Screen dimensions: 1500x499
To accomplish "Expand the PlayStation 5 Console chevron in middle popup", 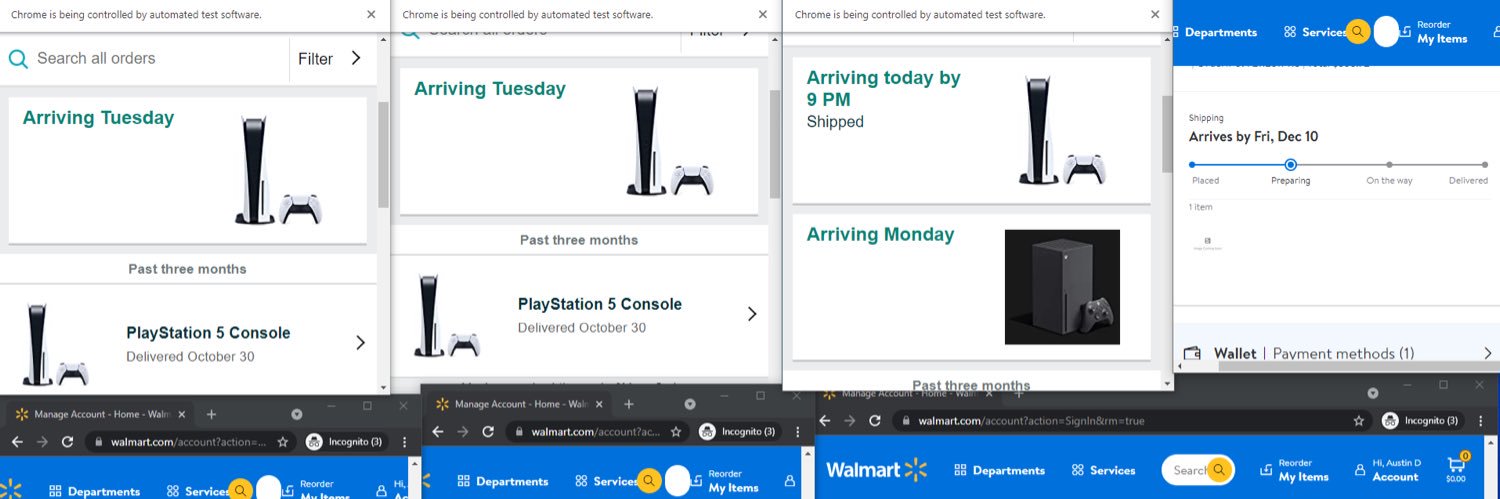I will coord(752,314).
